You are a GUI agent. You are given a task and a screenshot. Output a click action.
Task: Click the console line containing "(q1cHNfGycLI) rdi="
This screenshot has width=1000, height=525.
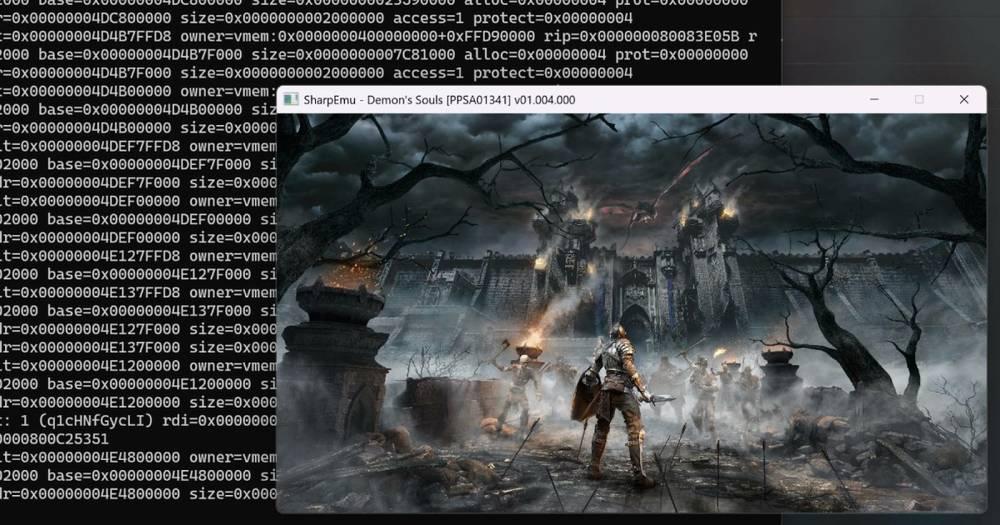pyautogui.click(x=138, y=421)
